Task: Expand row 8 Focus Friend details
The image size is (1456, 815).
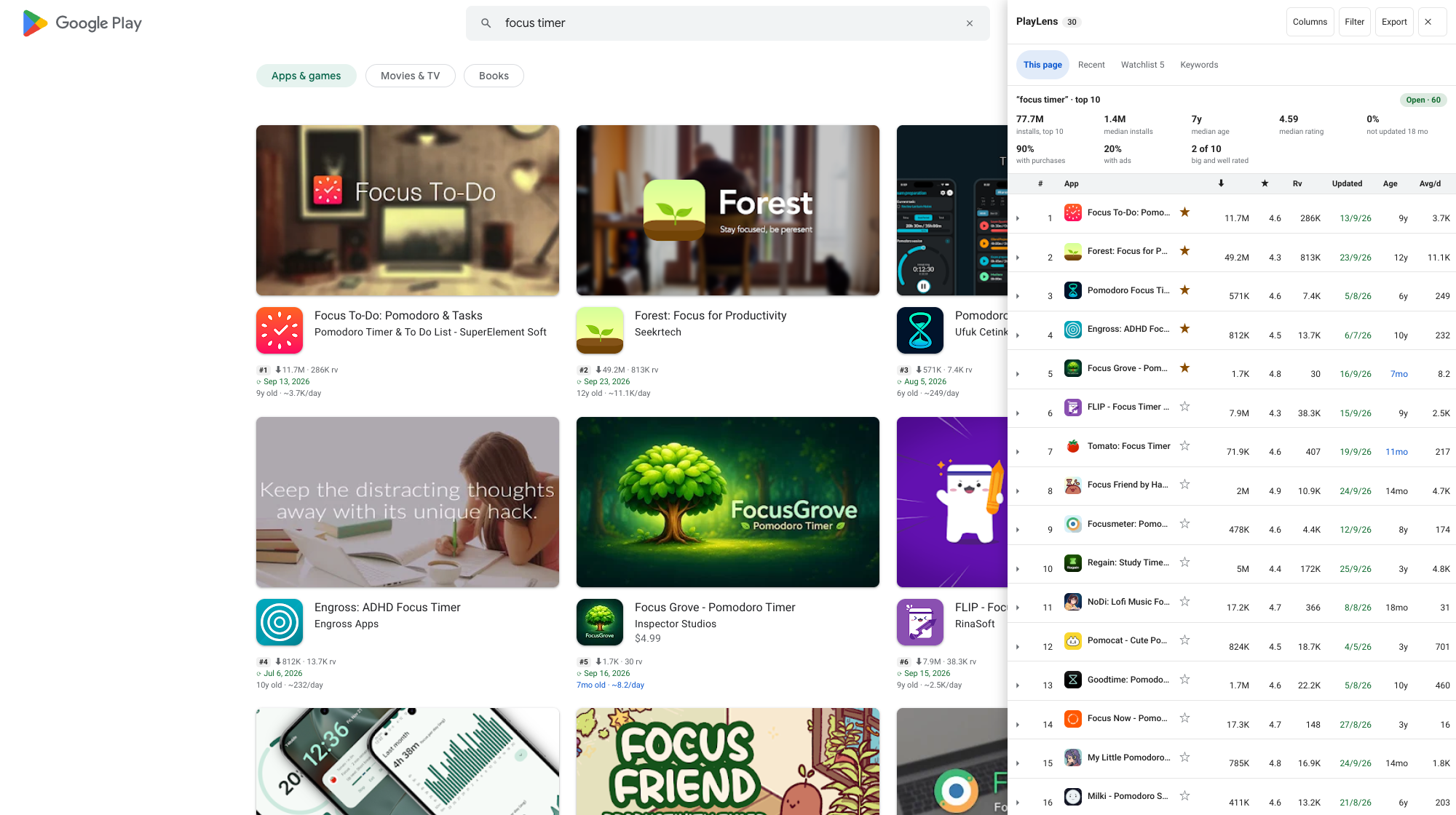Action: click(1018, 491)
